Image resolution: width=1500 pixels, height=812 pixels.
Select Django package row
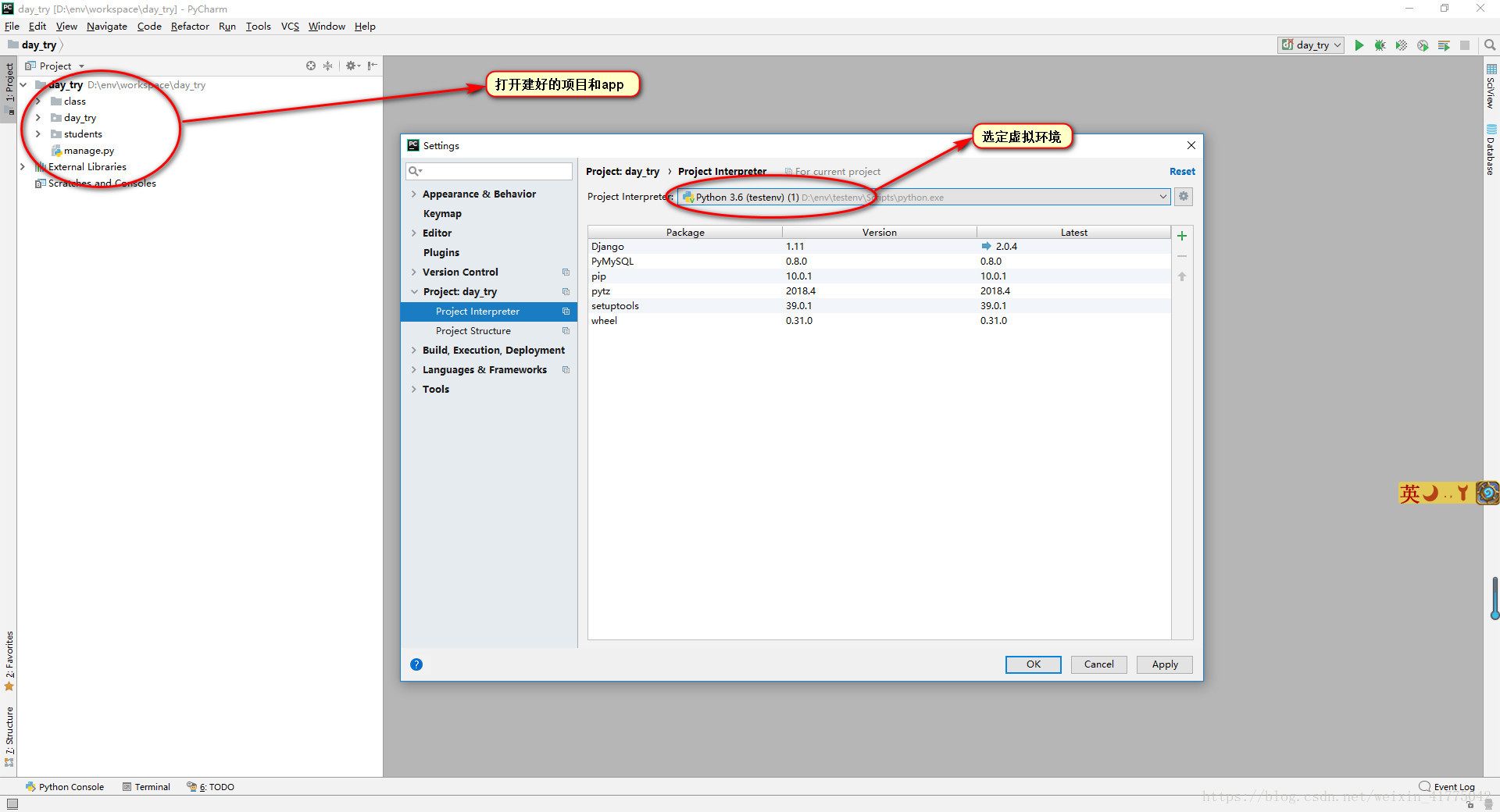tap(879, 246)
